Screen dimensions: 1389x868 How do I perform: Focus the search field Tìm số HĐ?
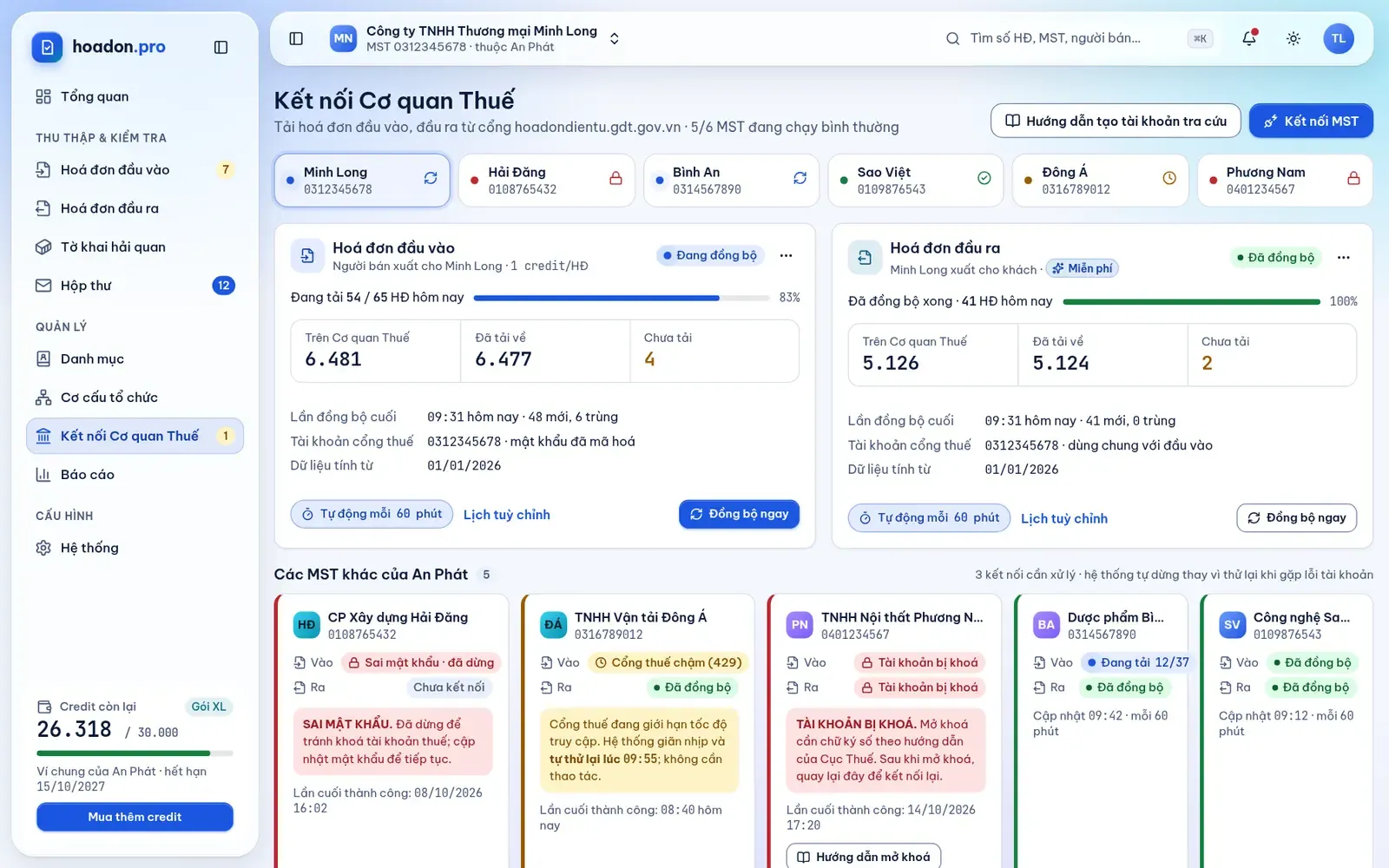pos(1076,38)
